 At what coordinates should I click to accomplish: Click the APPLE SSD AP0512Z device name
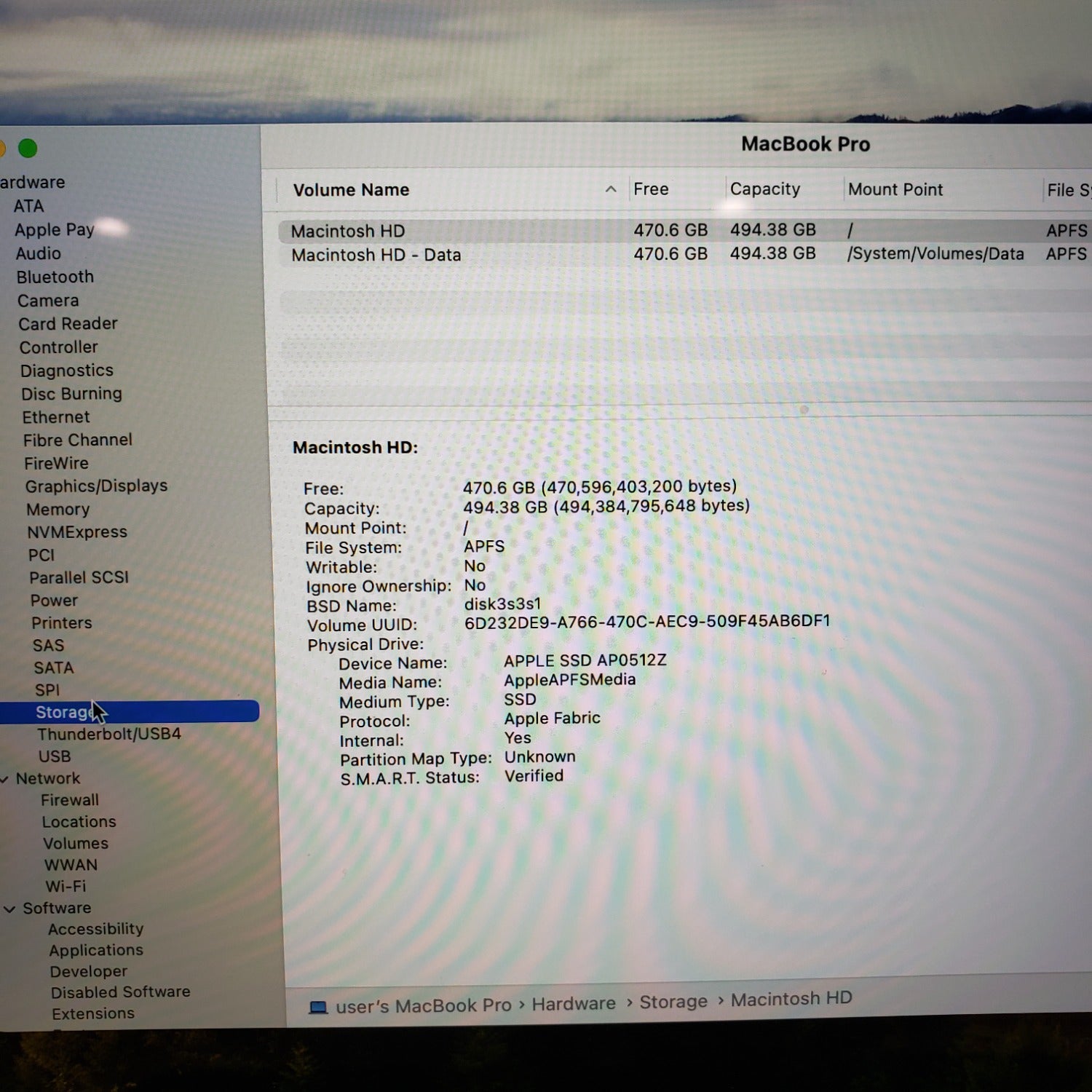coord(585,660)
